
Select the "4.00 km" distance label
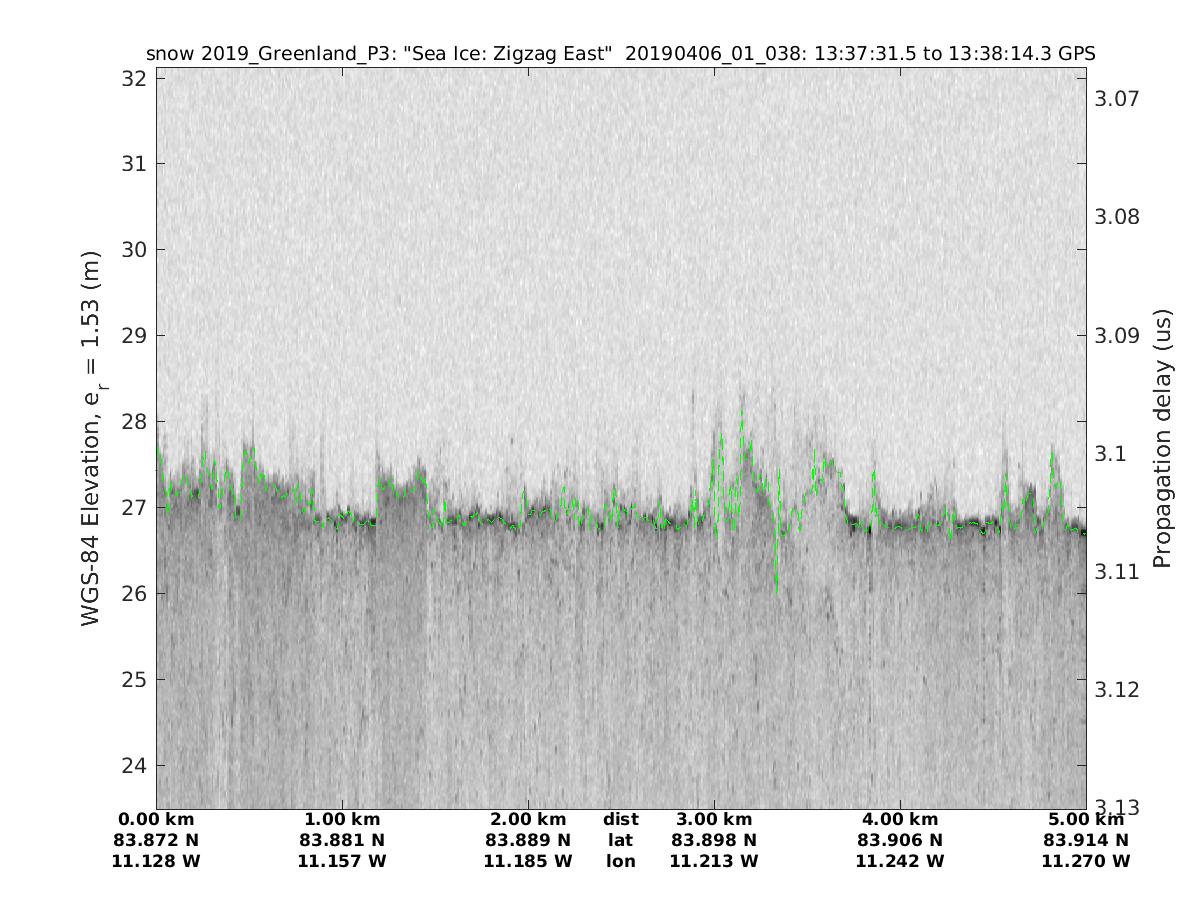tap(900, 819)
